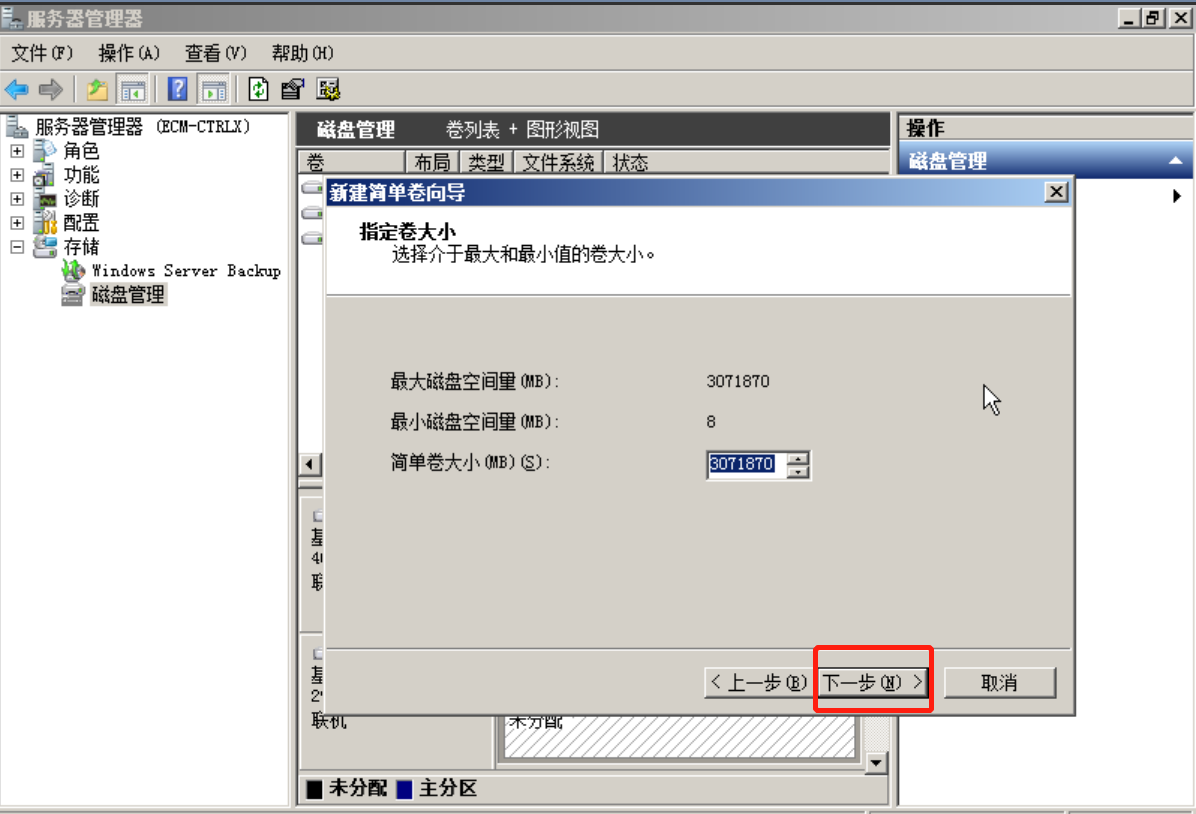Open the 文件(F) menu
The height and width of the screenshot is (814, 1196).
pos(42,53)
